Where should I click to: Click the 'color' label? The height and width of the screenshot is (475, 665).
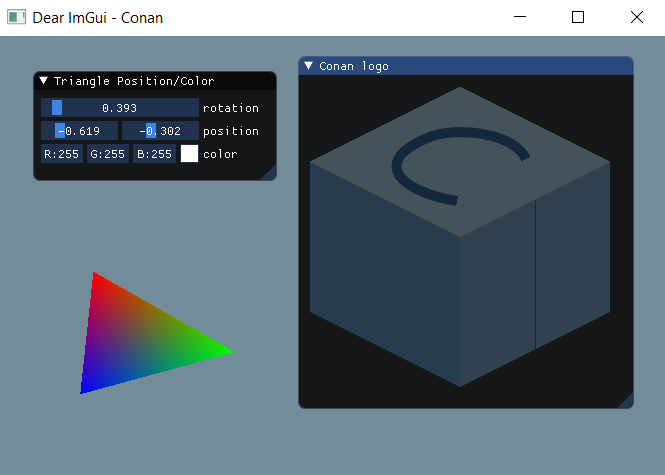220,154
